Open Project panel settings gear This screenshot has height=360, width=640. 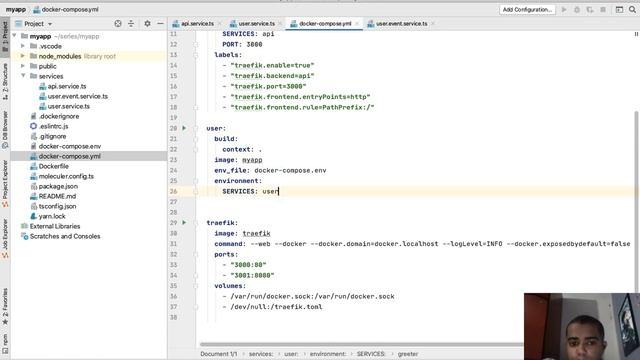pos(147,24)
